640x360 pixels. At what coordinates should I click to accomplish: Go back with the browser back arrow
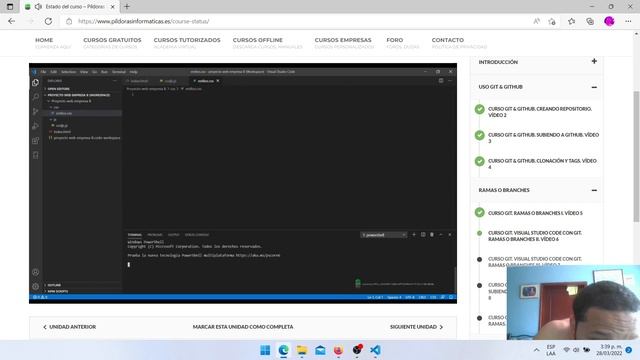(11, 21)
